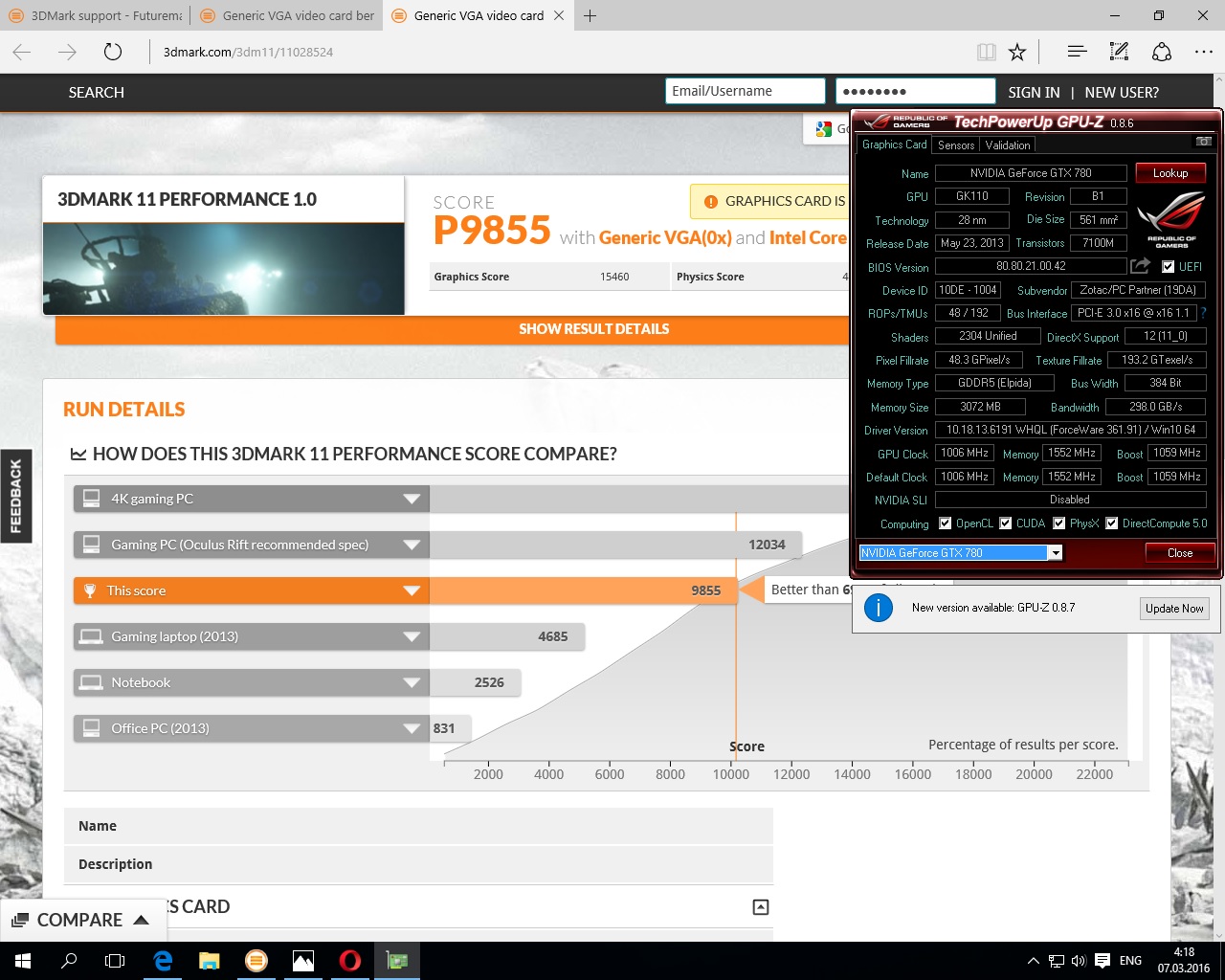Click the Close button in GPU-Z
Image resolution: width=1225 pixels, height=980 pixels.
coord(1180,553)
